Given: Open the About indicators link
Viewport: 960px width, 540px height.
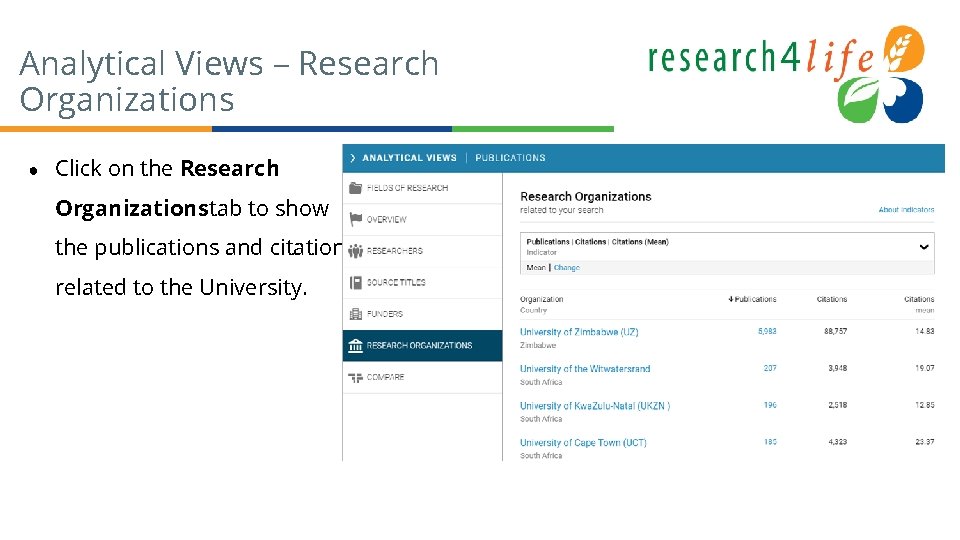Looking at the screenshot, I should click(x=906, y=209).
